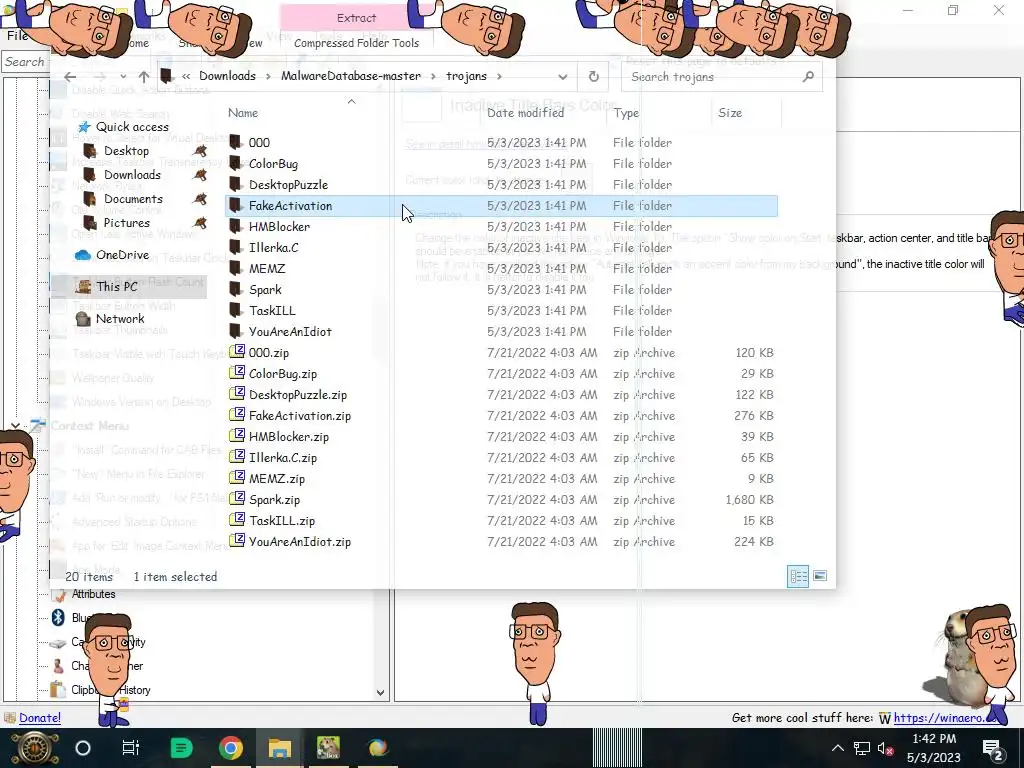The image size is (1024, 768).
Task: Switch to large icons view layout
Action: pos(820,576)
